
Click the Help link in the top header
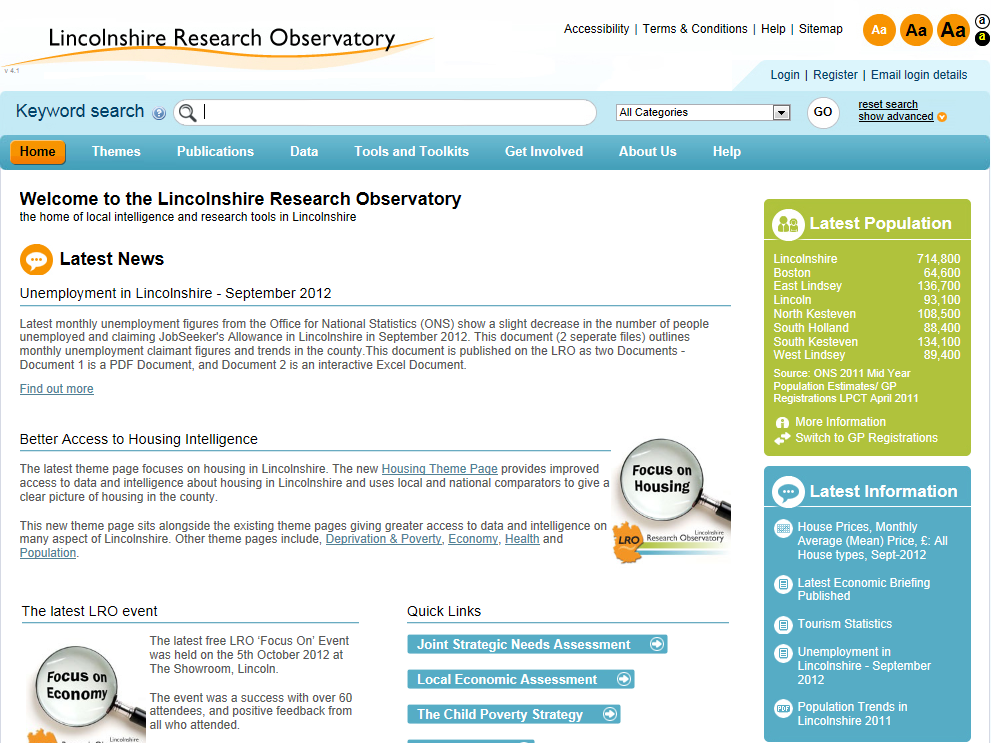773,29
